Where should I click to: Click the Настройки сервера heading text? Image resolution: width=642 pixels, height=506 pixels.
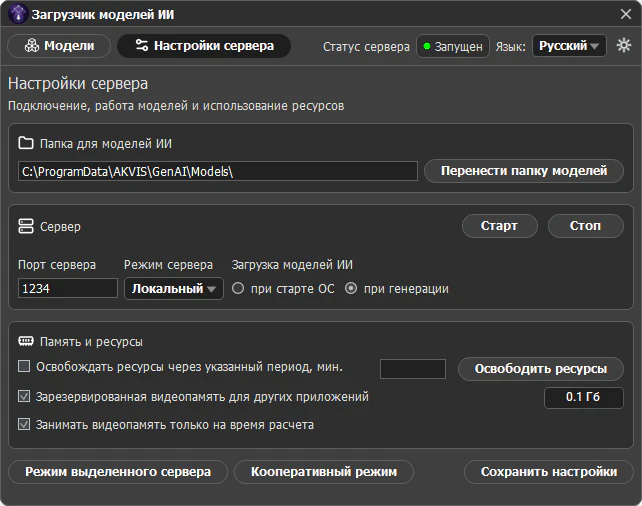pyautogui.click(x=78, y=84)
